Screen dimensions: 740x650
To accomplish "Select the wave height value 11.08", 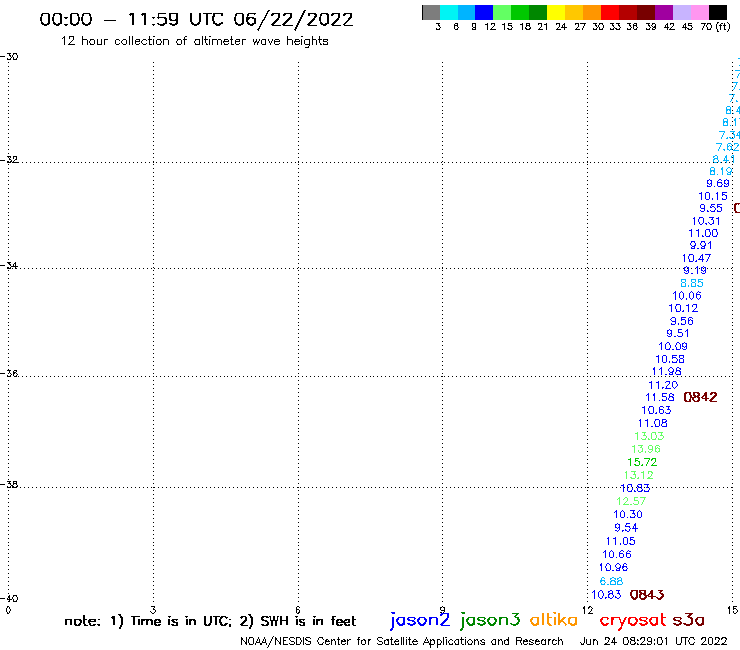I will coord(653,423).
